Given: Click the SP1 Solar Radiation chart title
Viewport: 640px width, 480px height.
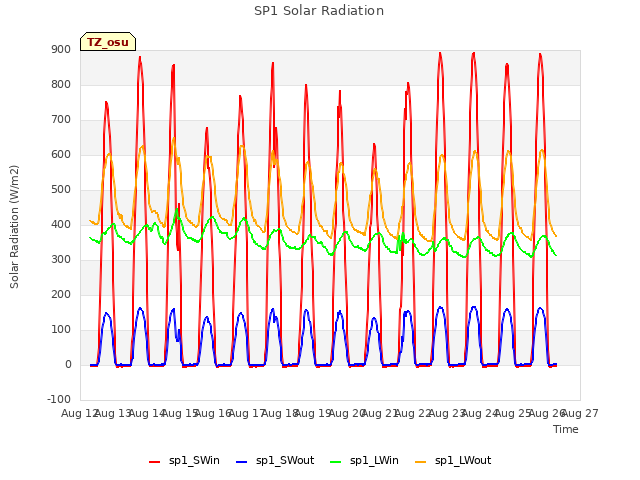Looking at the screenshot, I should [x=319, y=11].
